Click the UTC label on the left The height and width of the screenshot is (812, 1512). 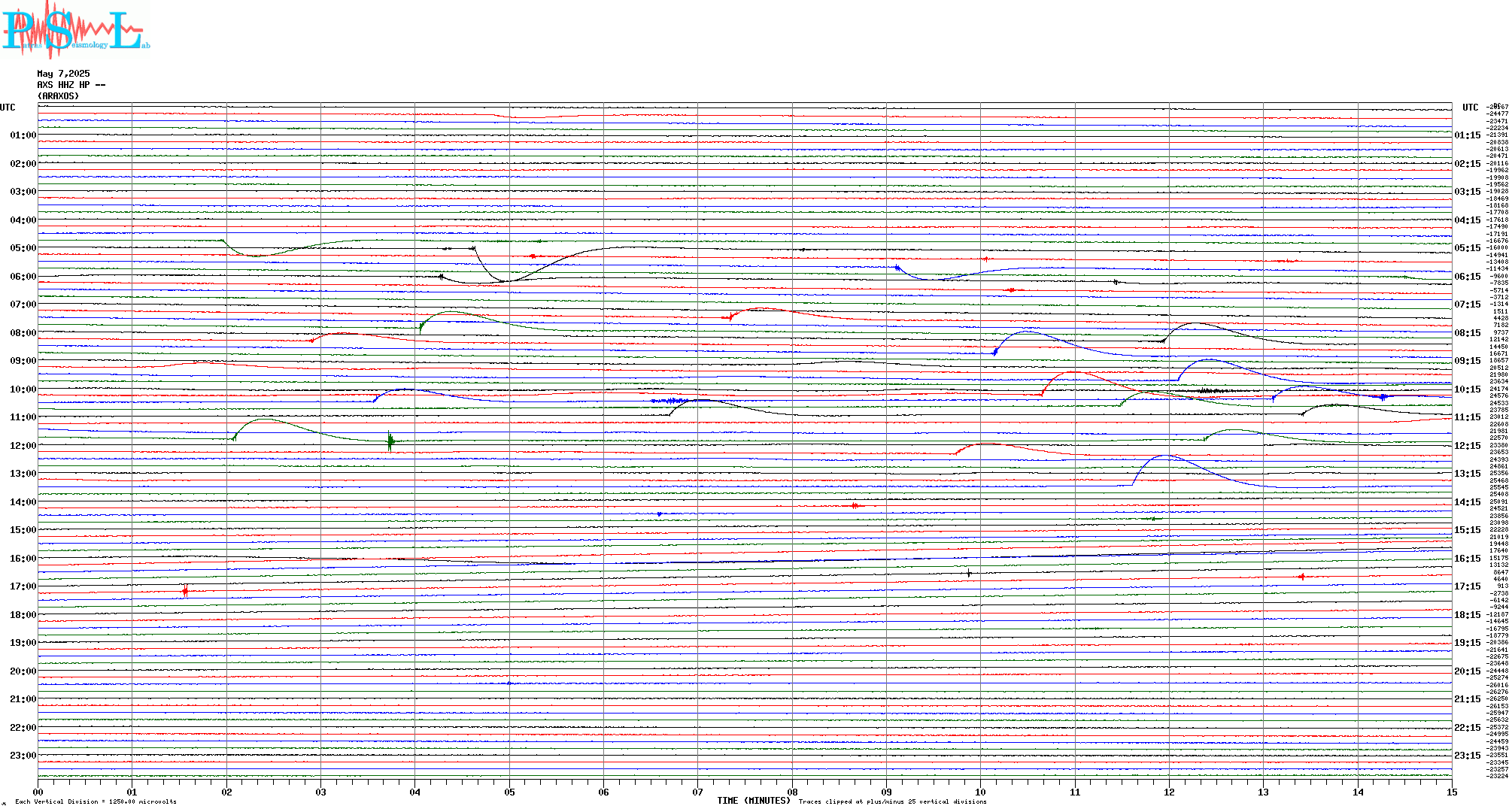click(x=8, y=108)
